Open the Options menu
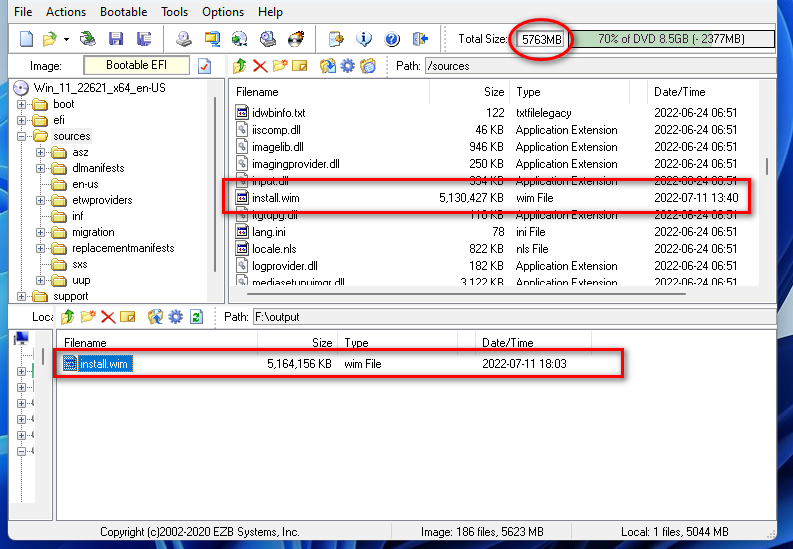Screen dimensions: 793x549 click(223, 12)
